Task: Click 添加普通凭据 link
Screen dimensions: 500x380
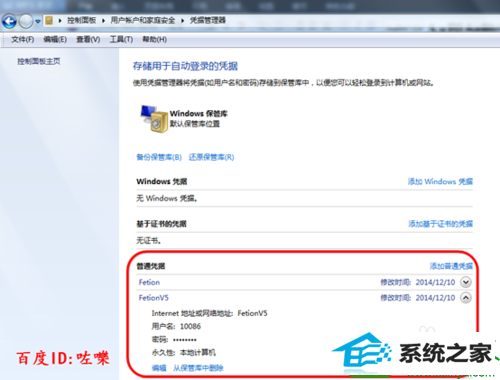Action: (x=451, y=266)
